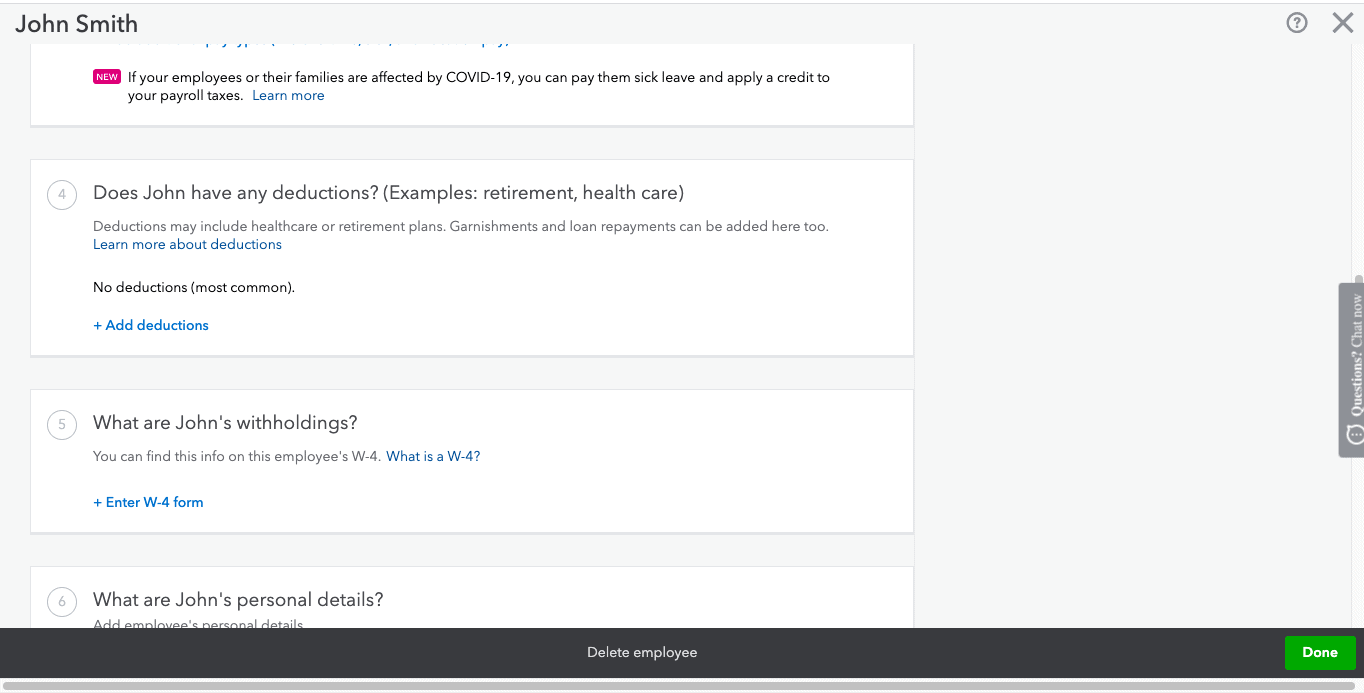Click the step 4 circle number
Viewport: 1364px width, 693px height.
click(x=62, y=194)
